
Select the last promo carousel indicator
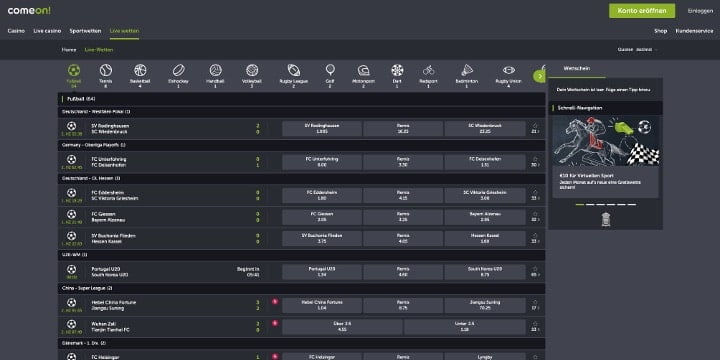coord(632,204)
